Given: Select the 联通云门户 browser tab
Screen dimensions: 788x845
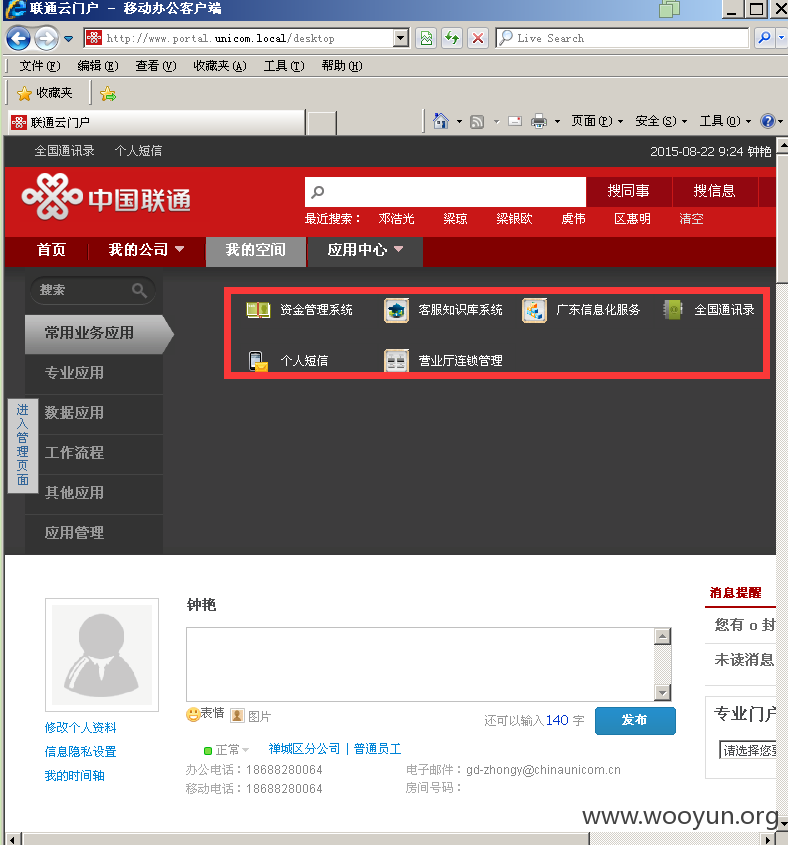Looking at the screenshot, I should [156, 122].
